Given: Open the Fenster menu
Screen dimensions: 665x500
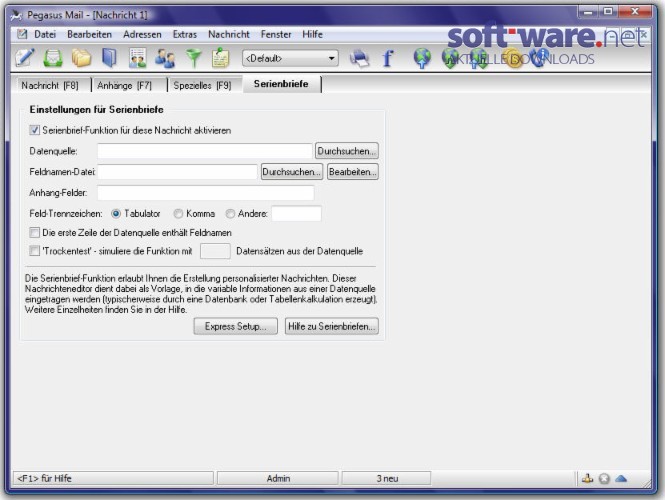Looking at the screenshot, I should tap(276, 34).
